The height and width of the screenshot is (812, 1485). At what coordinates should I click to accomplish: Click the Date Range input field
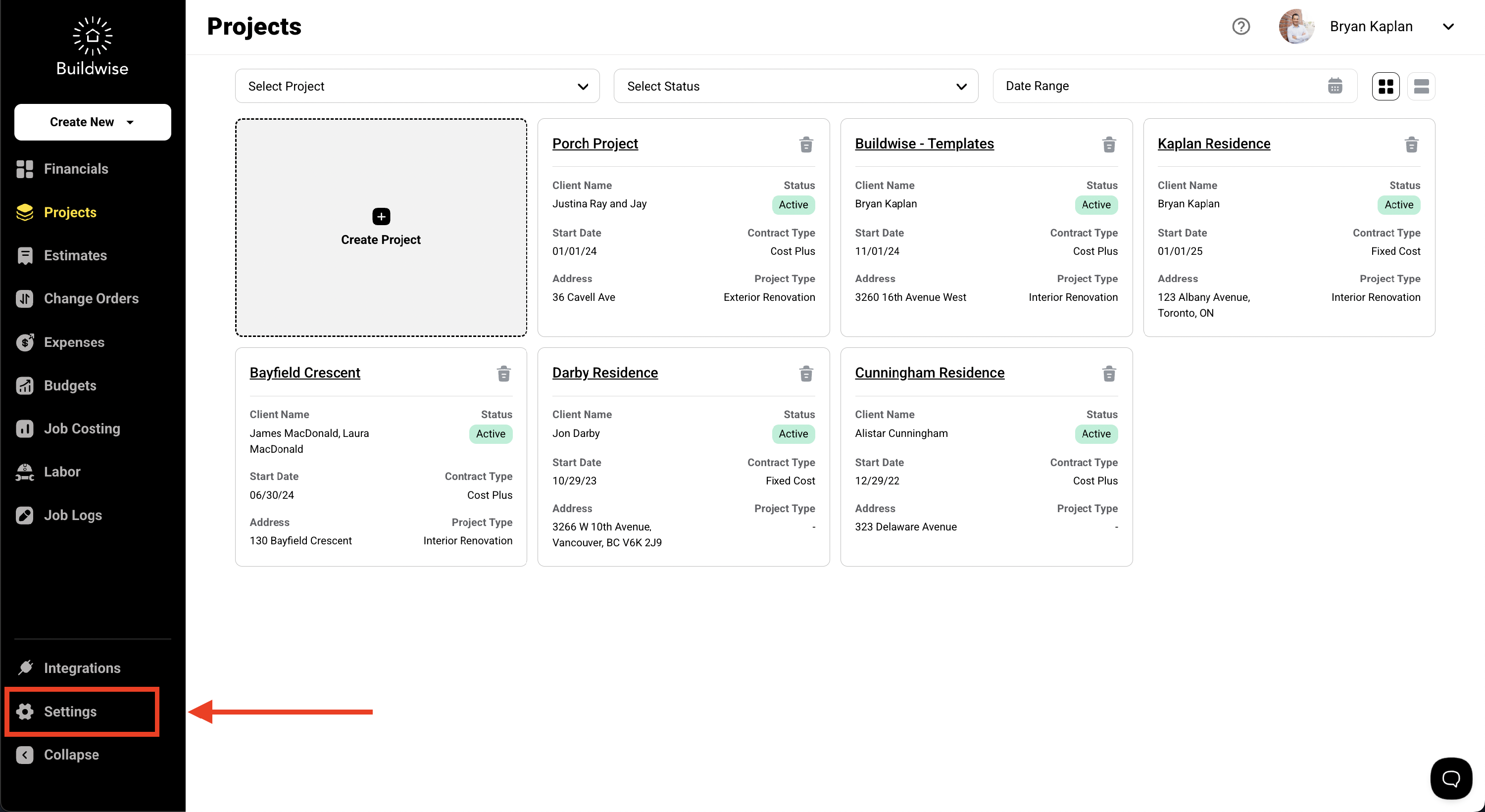[x=1153, y=86]
